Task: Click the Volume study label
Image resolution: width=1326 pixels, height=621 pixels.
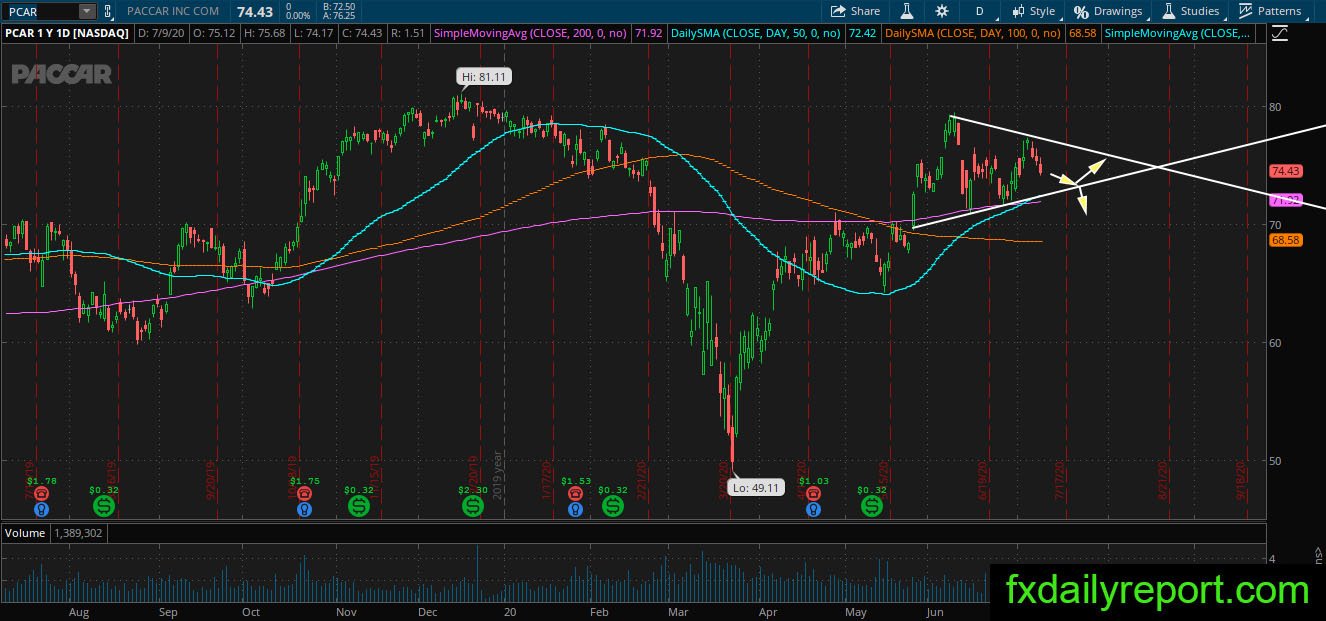Action: pyautogui.click(x=25, y=533)
